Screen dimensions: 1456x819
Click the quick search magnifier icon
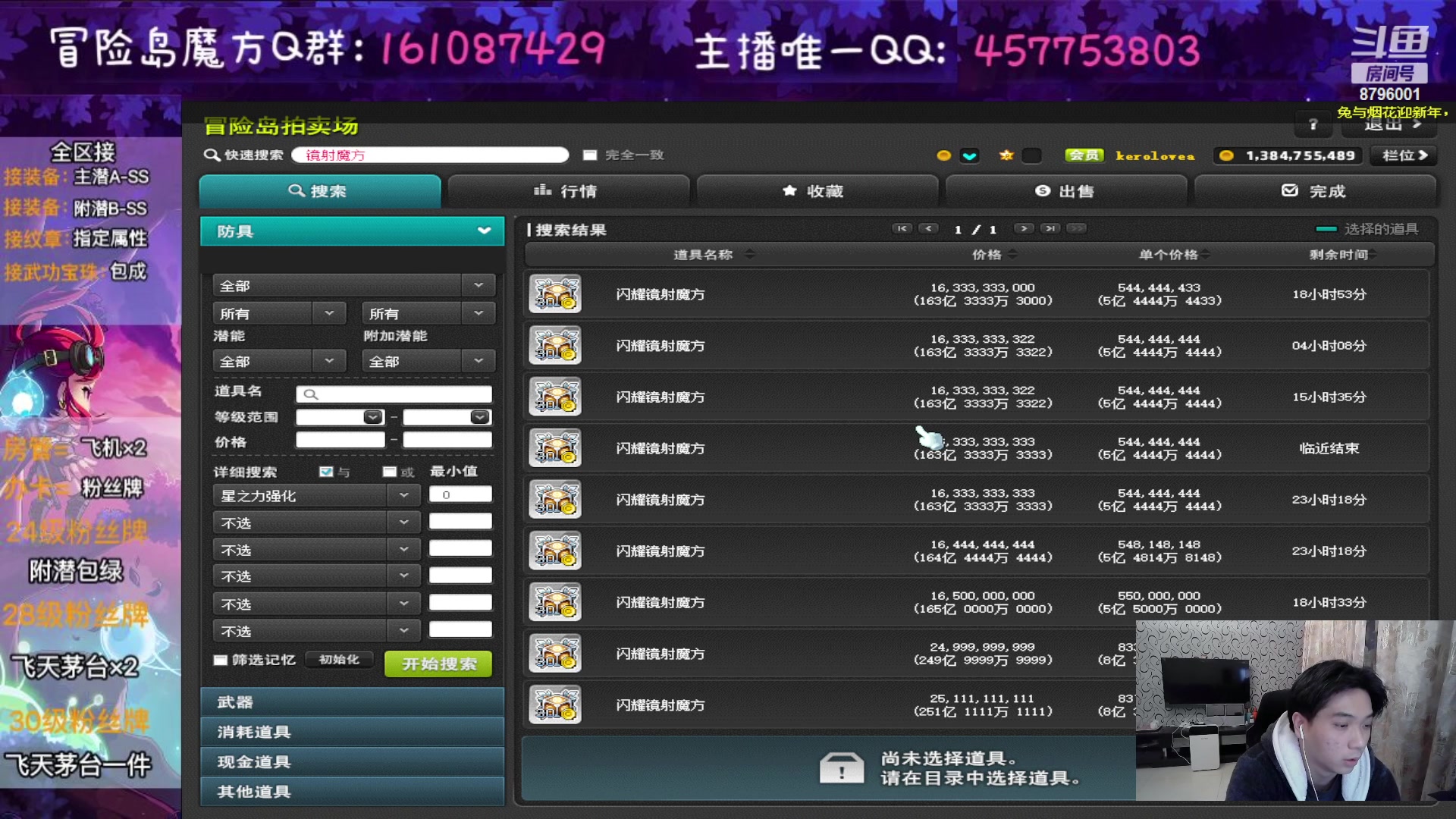tap(212, 155)
